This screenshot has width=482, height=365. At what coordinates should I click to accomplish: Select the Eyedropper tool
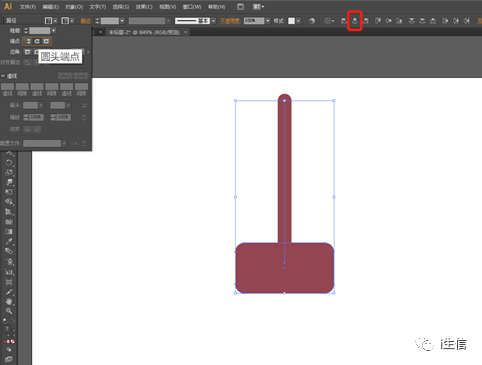(x=9, y=241)
